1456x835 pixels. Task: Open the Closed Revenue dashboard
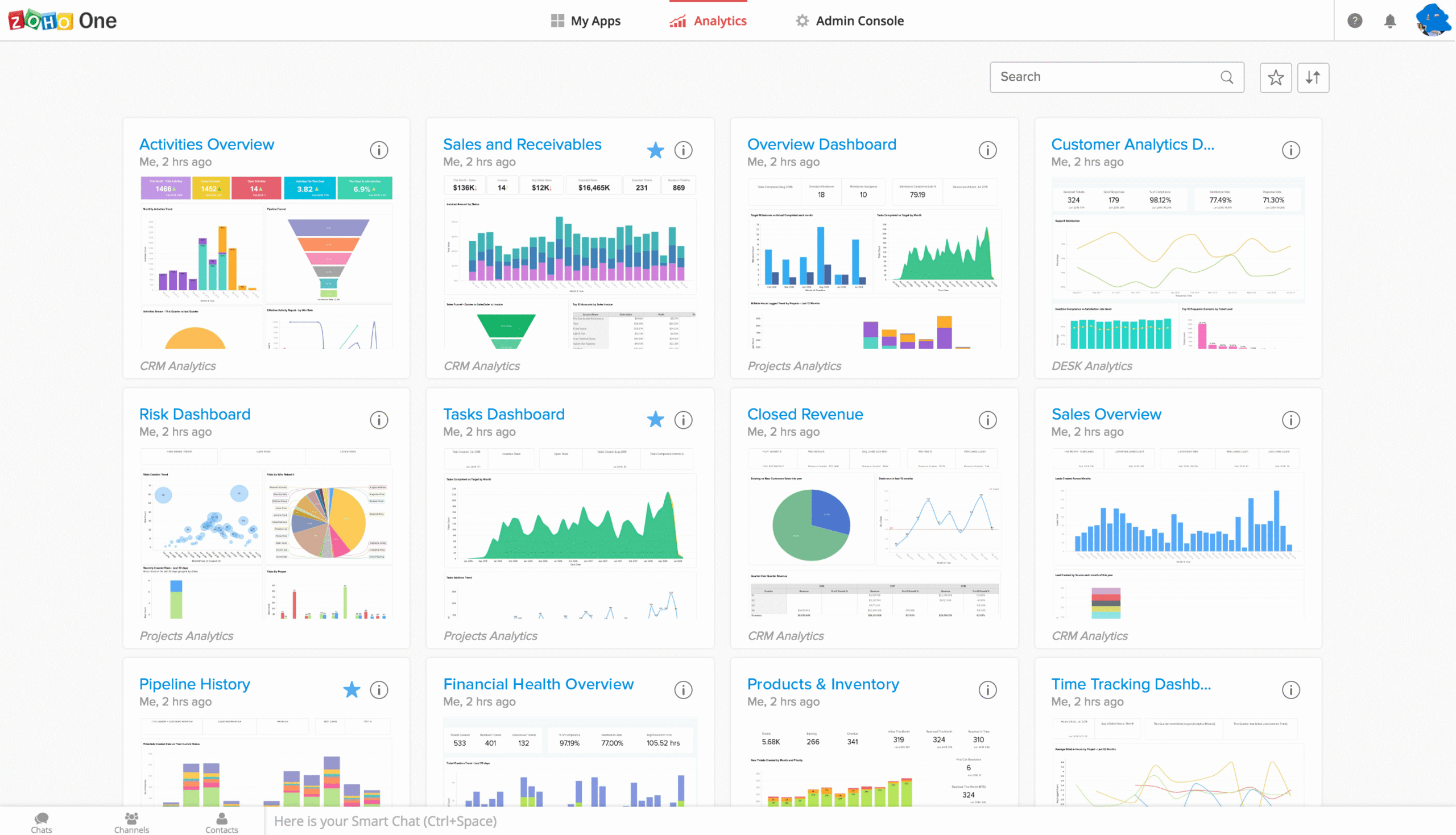tap(805, 414)
